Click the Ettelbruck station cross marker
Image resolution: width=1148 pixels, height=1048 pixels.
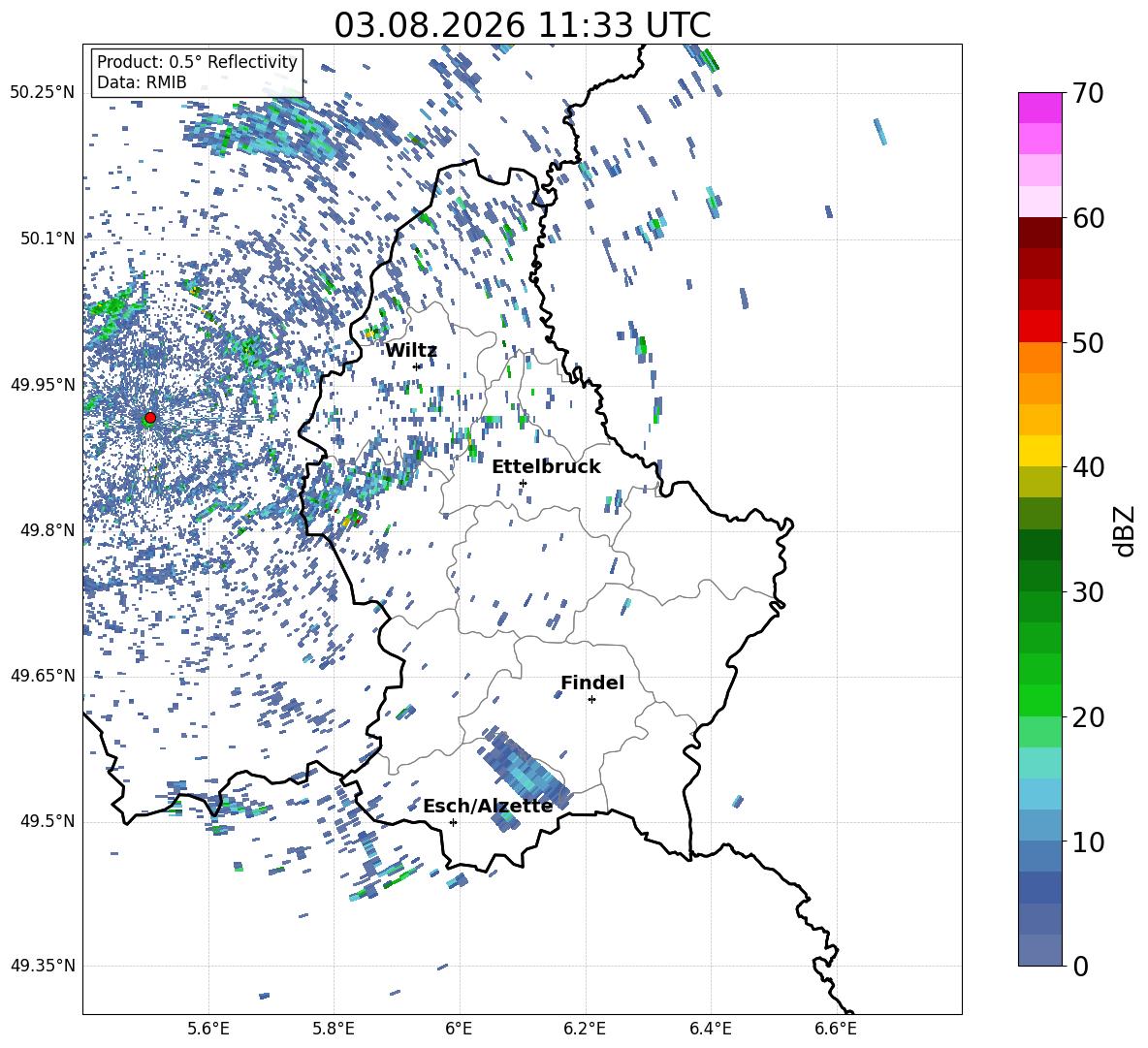(523, 483)
